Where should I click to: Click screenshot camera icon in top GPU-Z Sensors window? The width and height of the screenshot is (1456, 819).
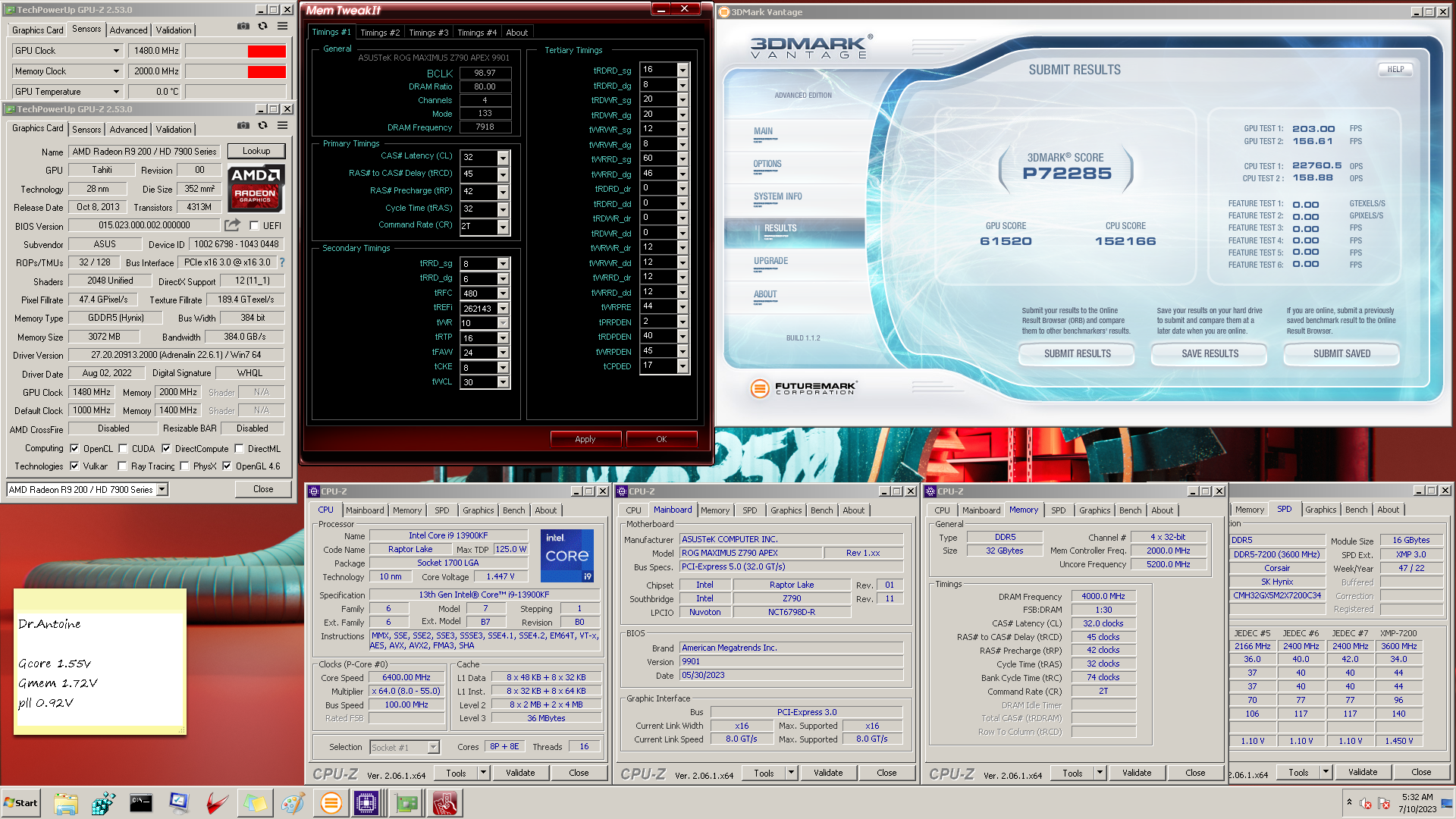tap(243, 26)
